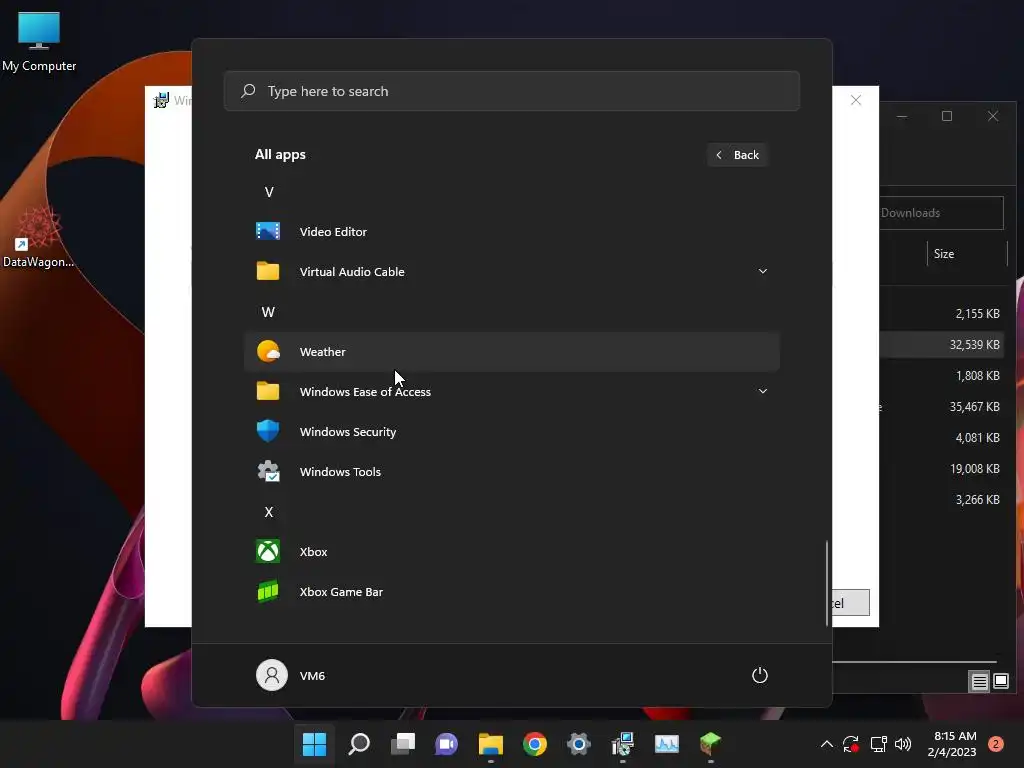
Task: Expand Virtual Audio Cable folder chevron
Action: coord(763,271)
